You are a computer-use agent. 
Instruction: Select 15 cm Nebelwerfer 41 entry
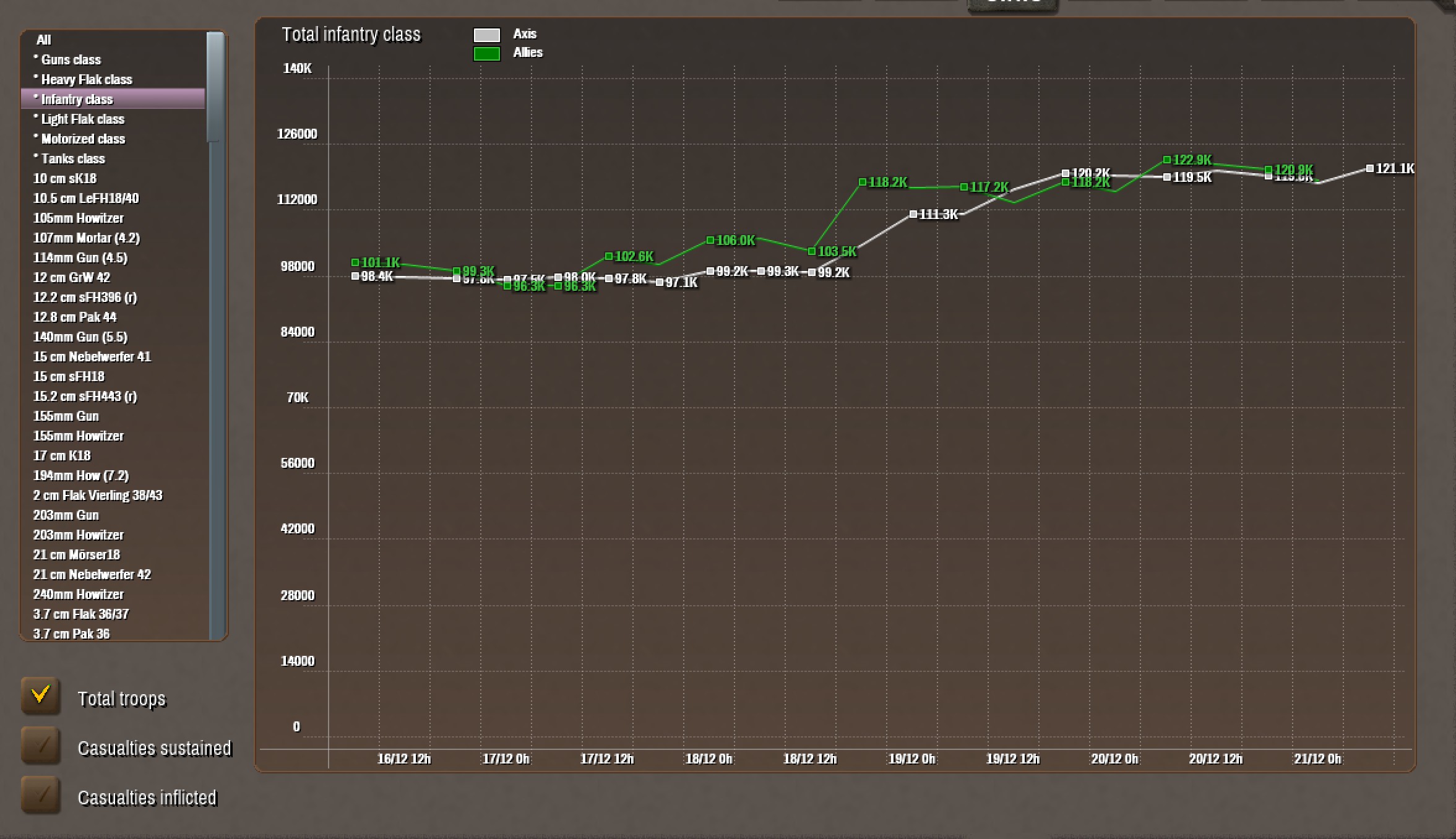click(x=92, y=356)
